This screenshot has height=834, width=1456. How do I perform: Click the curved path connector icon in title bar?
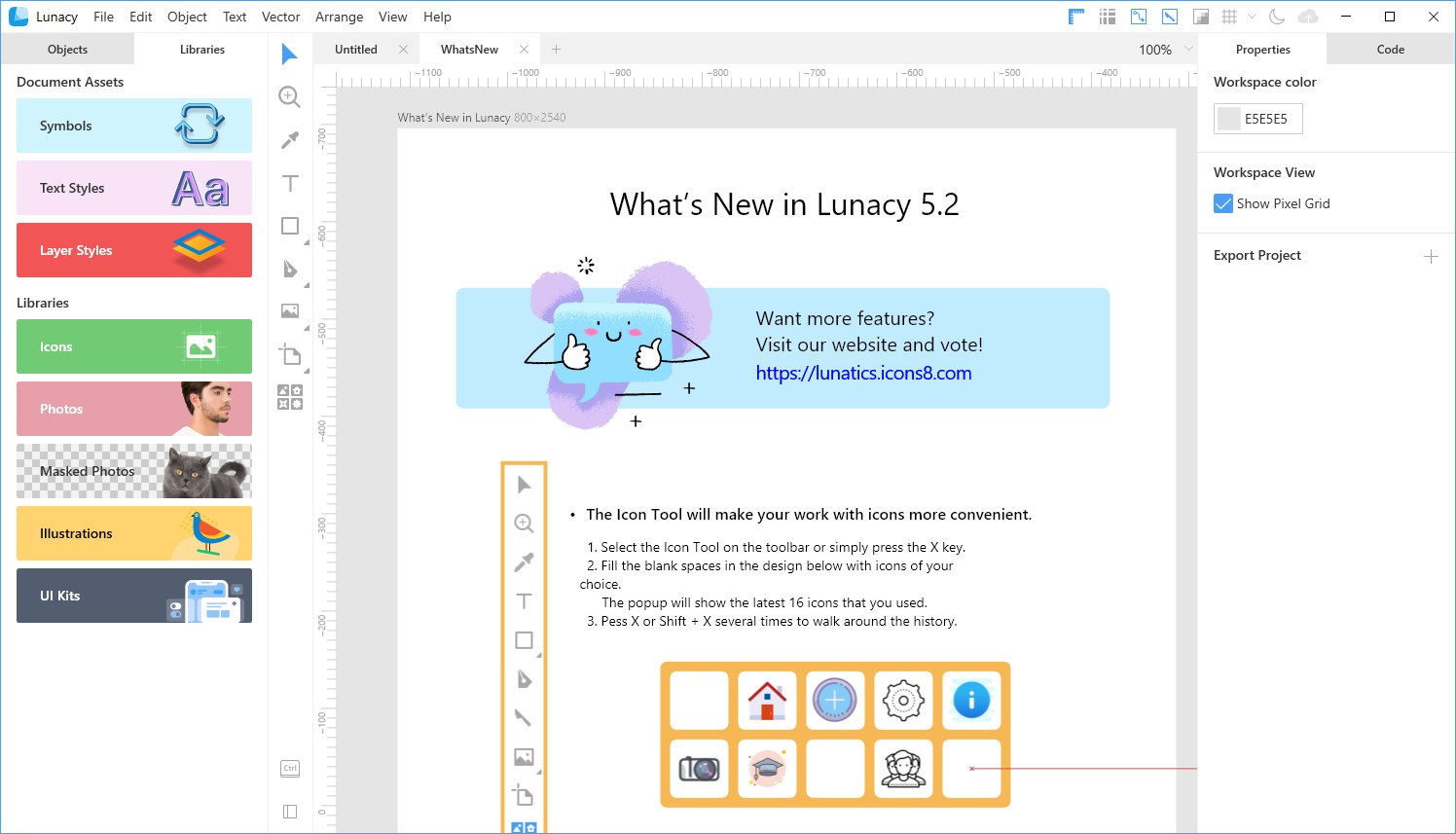(1139, 17)
